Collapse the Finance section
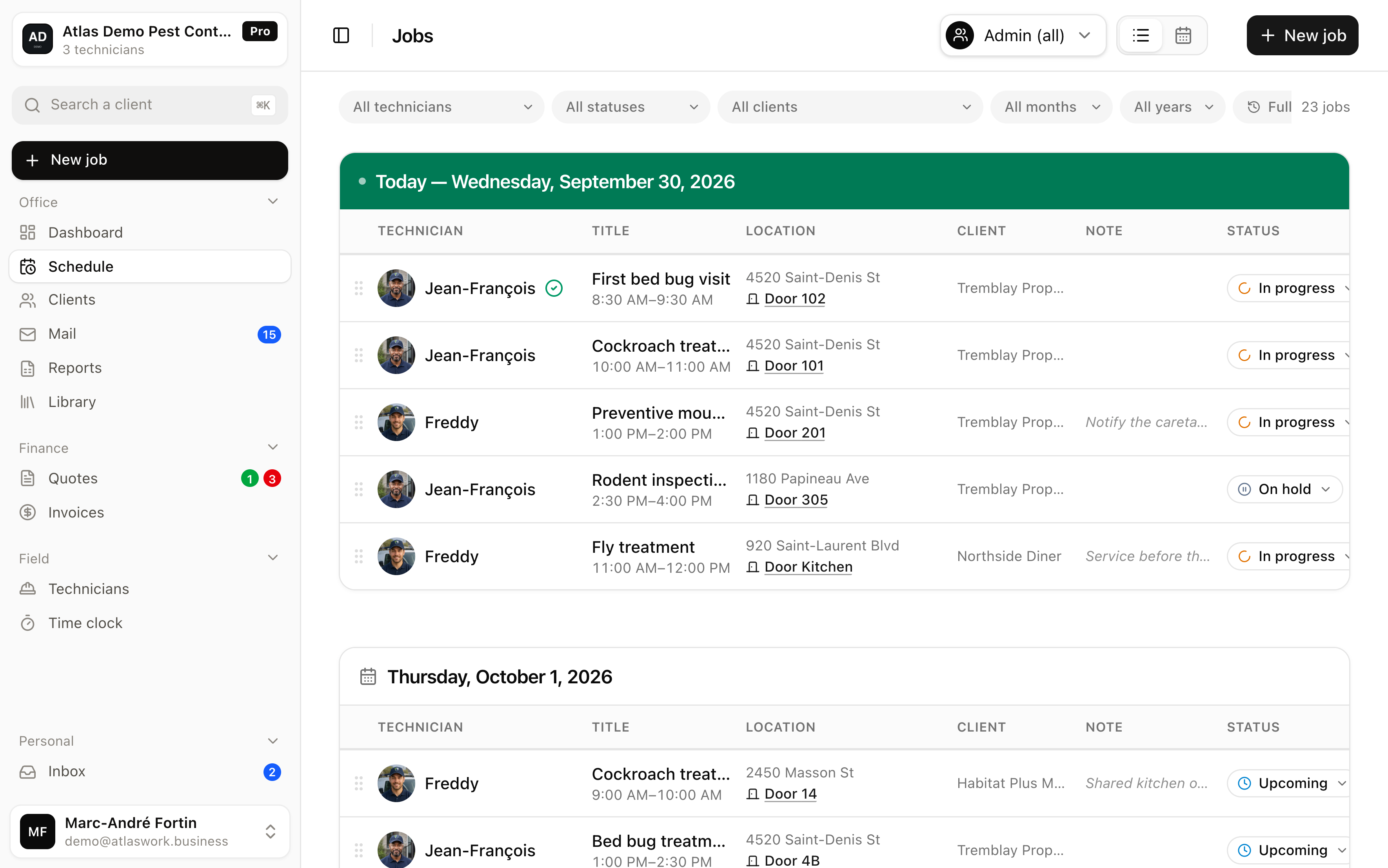The image size is (1388, 868). [273, 447]
